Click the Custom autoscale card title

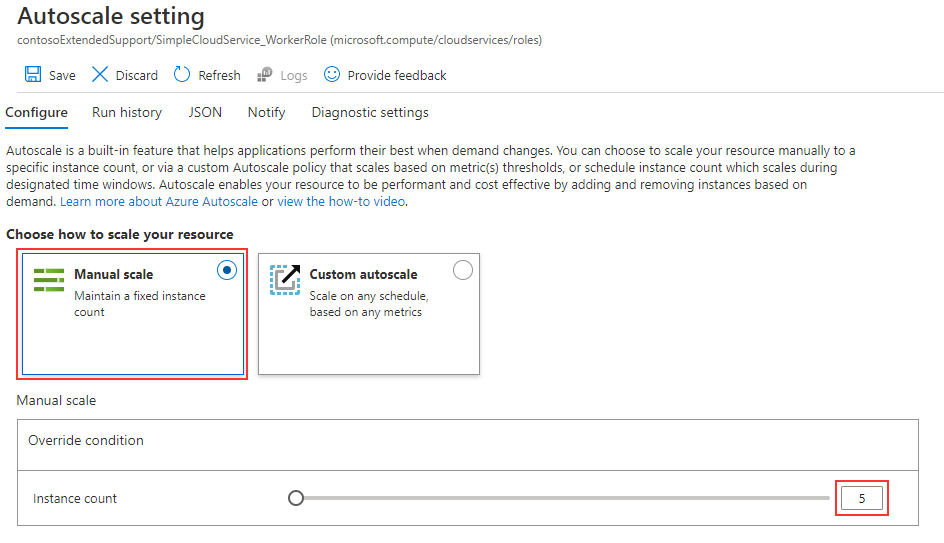(363, 274)
